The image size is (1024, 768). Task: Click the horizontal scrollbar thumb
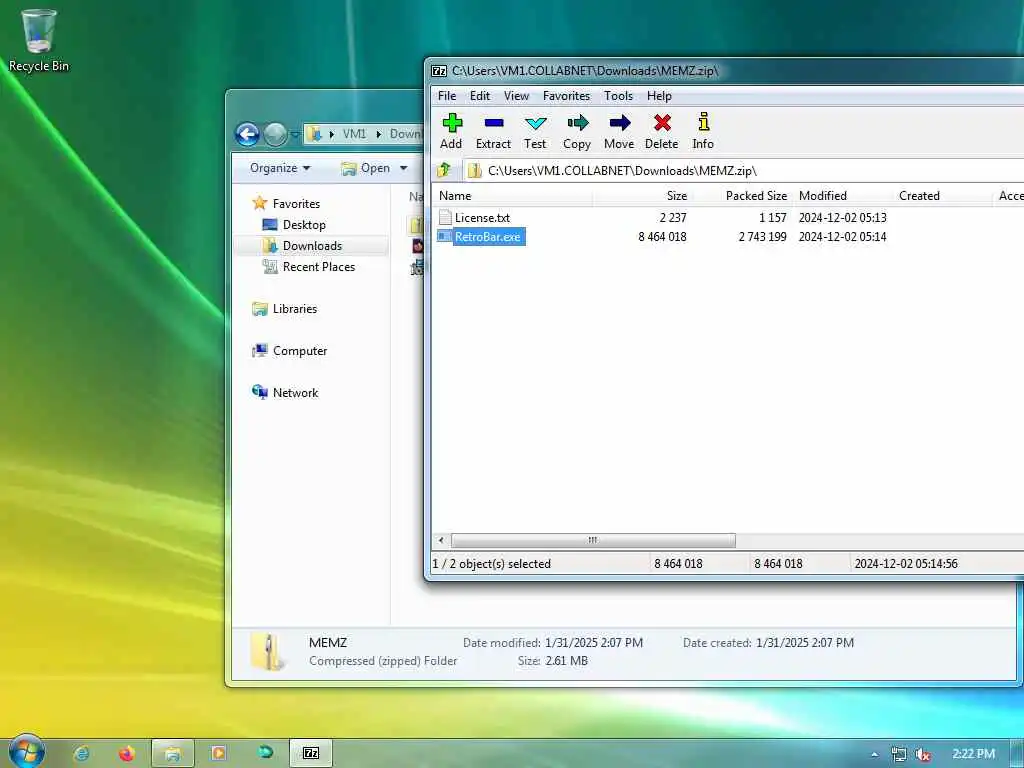coord(593,540)
